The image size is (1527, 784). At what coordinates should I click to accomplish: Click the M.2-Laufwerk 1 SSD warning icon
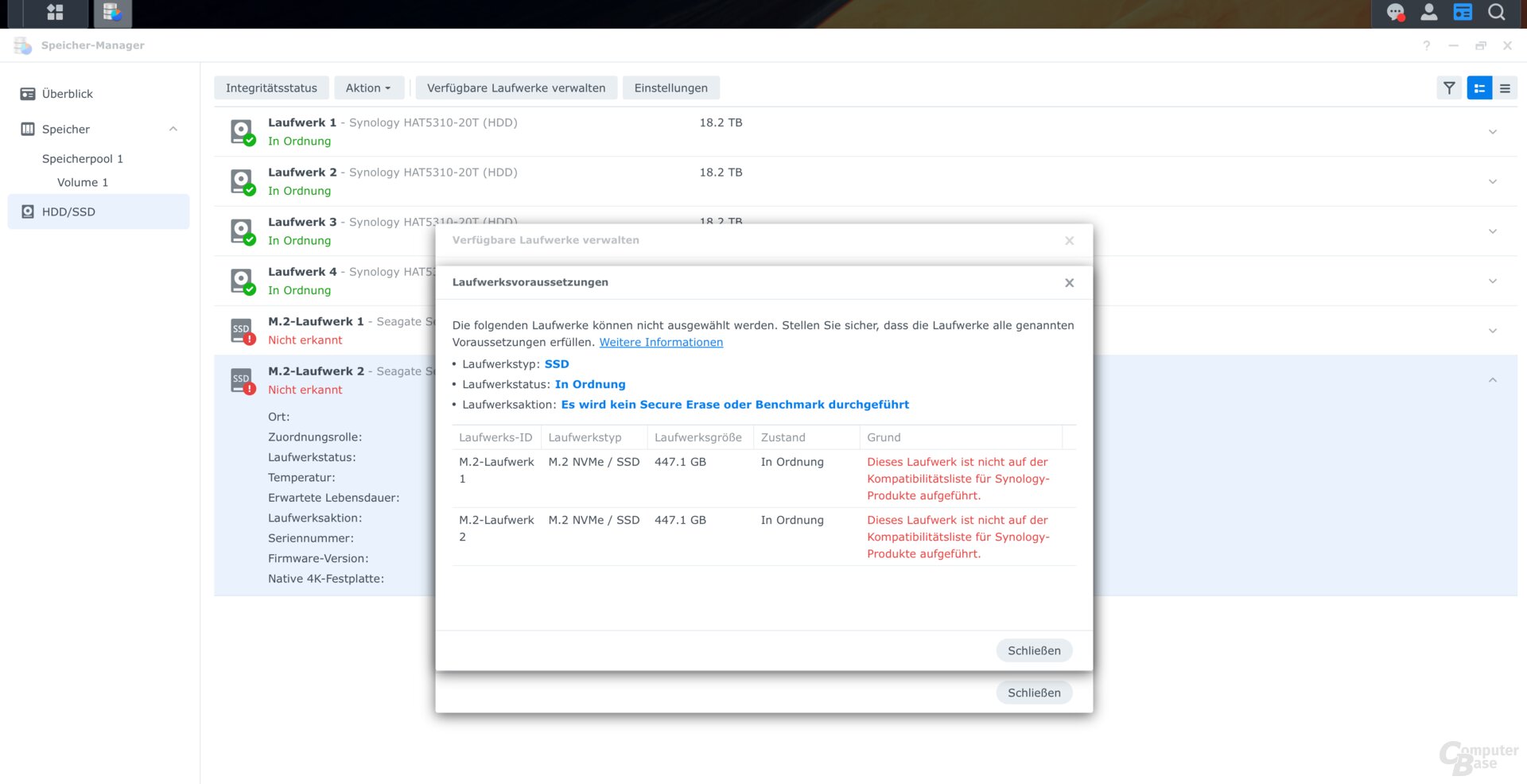[x=243, y=331]
